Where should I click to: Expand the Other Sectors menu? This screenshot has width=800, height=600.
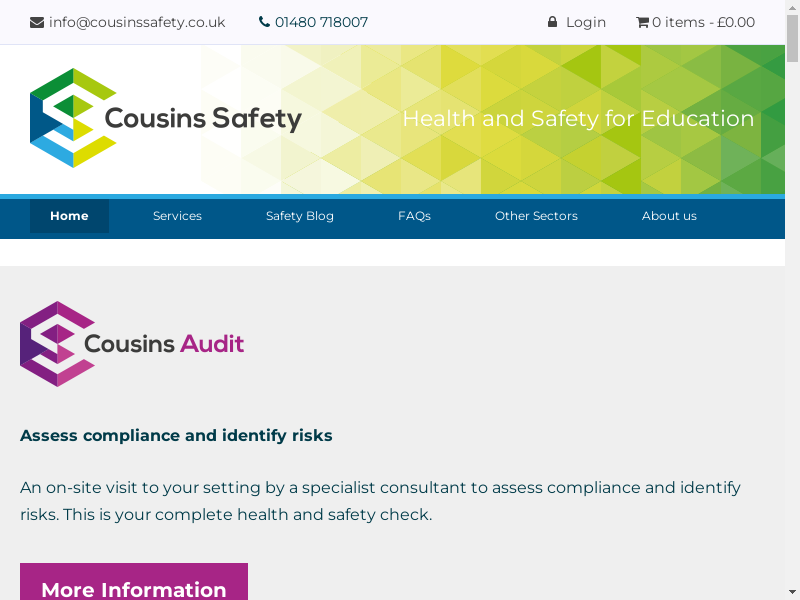pos(536,216)
